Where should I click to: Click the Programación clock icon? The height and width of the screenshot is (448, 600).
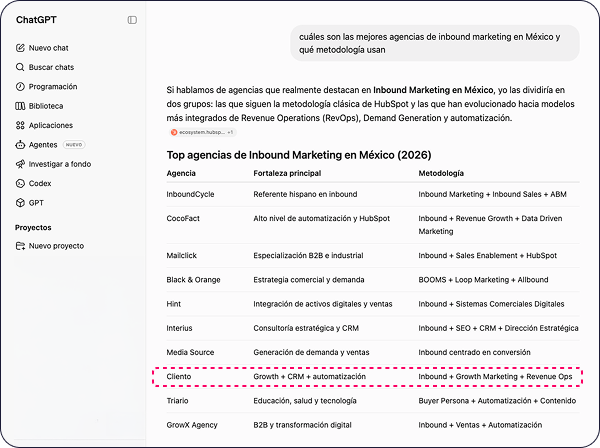click(20, 86)
